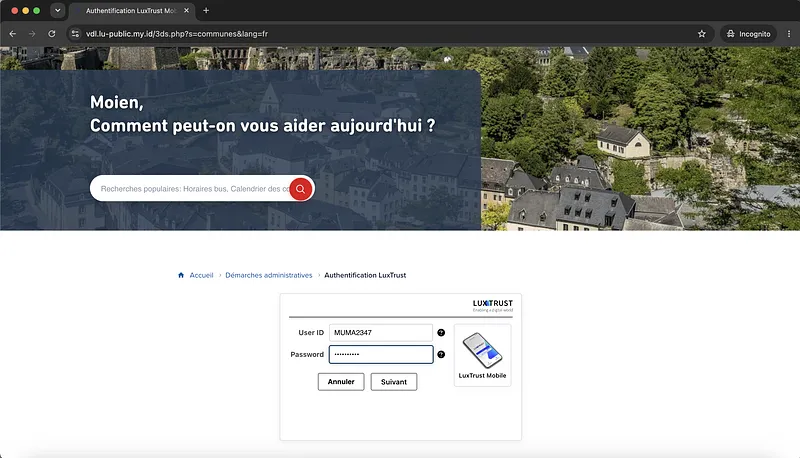Click the address bar URL
The width and height of the screenshot is (800, 458).
tap(177, 34)
